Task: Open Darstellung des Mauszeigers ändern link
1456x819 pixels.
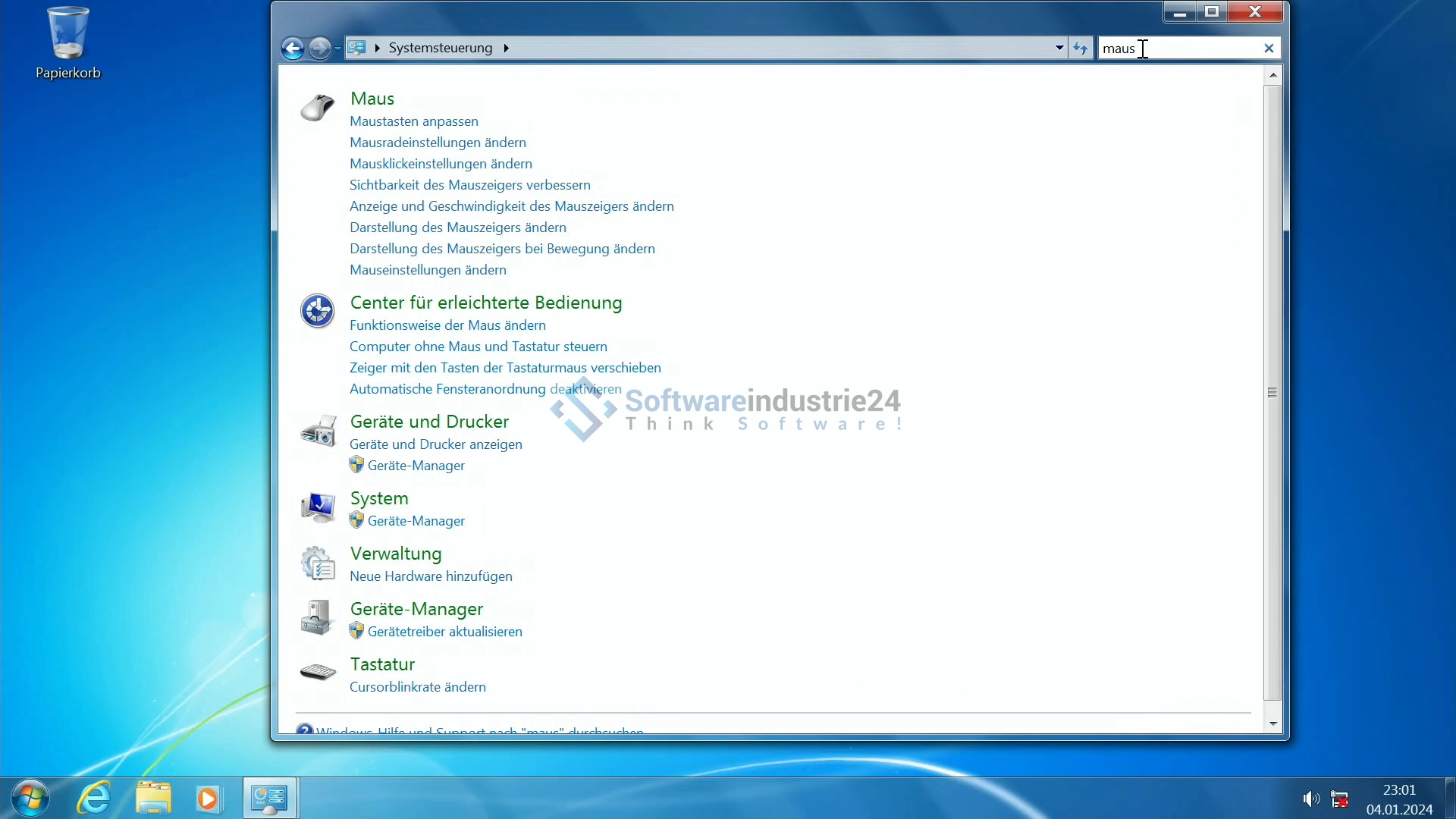Action: [458, 227]
